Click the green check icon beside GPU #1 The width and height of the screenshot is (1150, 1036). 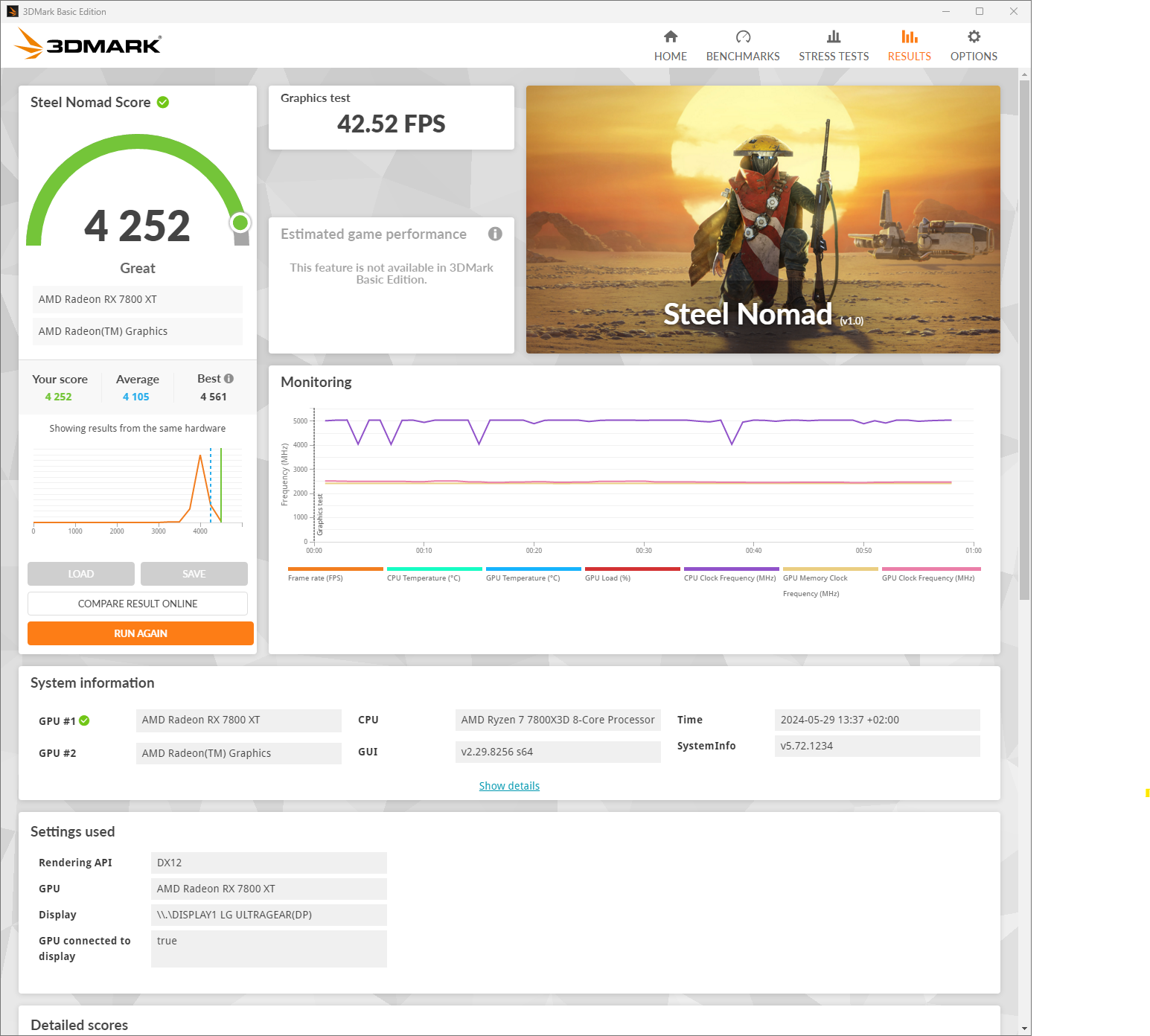pos(84,720)
